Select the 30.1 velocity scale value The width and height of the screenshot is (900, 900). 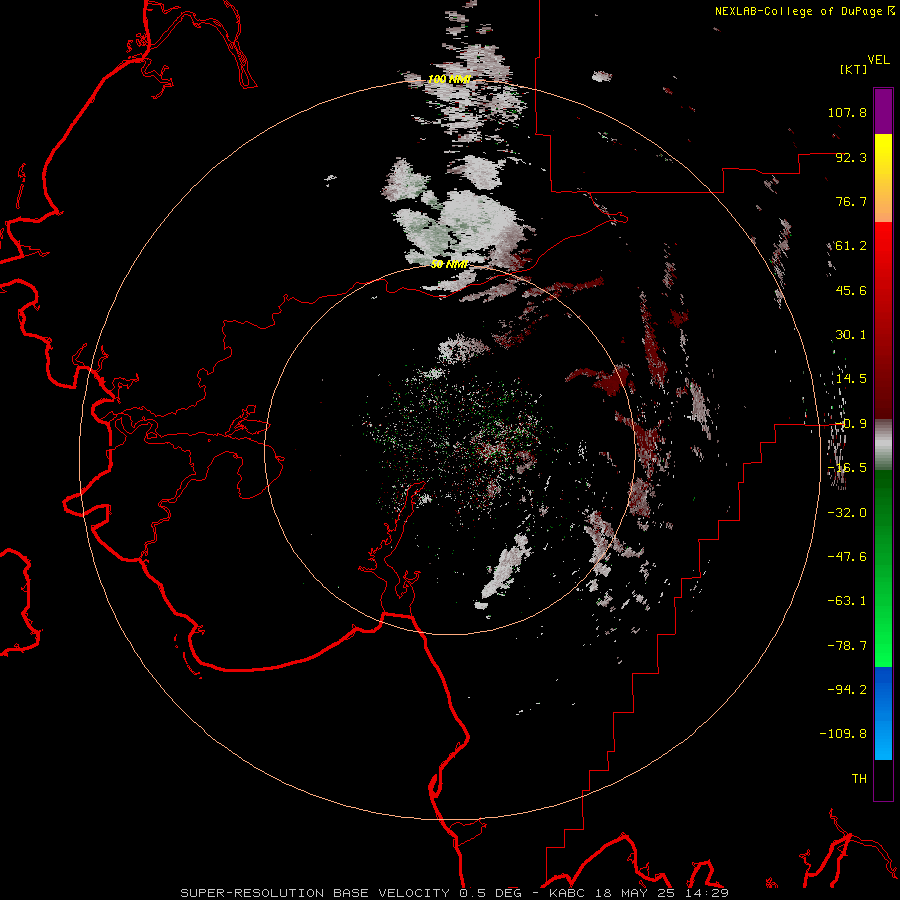[851, 335]
